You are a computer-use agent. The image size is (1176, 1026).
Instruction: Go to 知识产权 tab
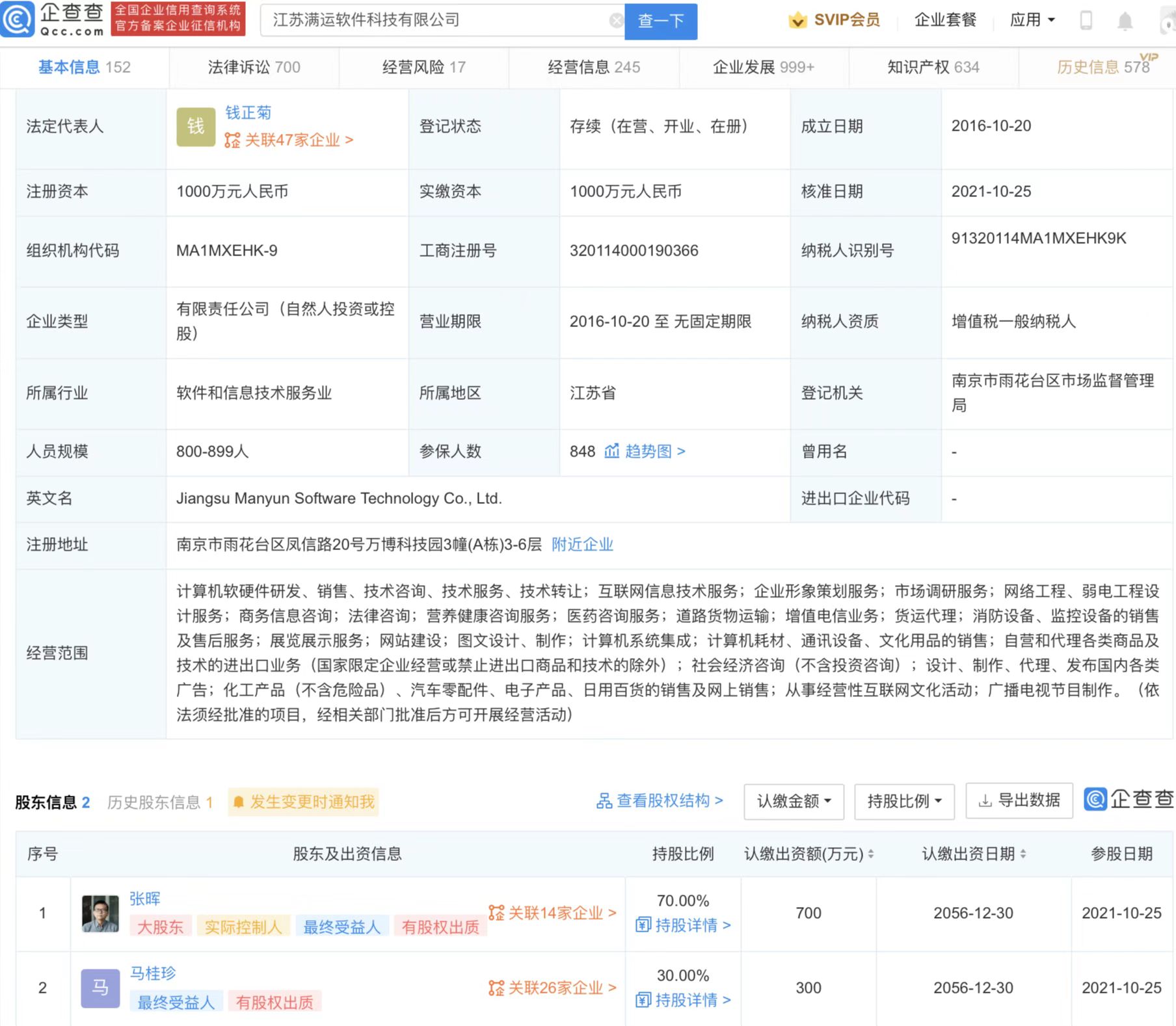[x=933, y=67]
